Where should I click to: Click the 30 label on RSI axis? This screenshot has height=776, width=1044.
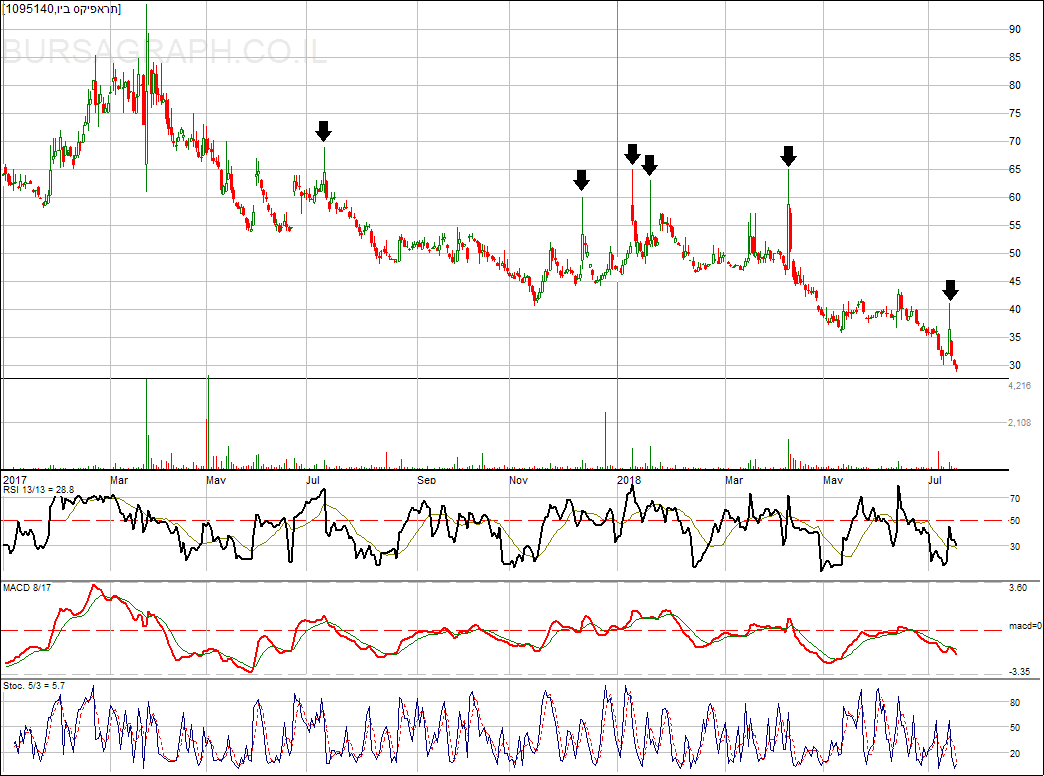tap(1015, 546)
